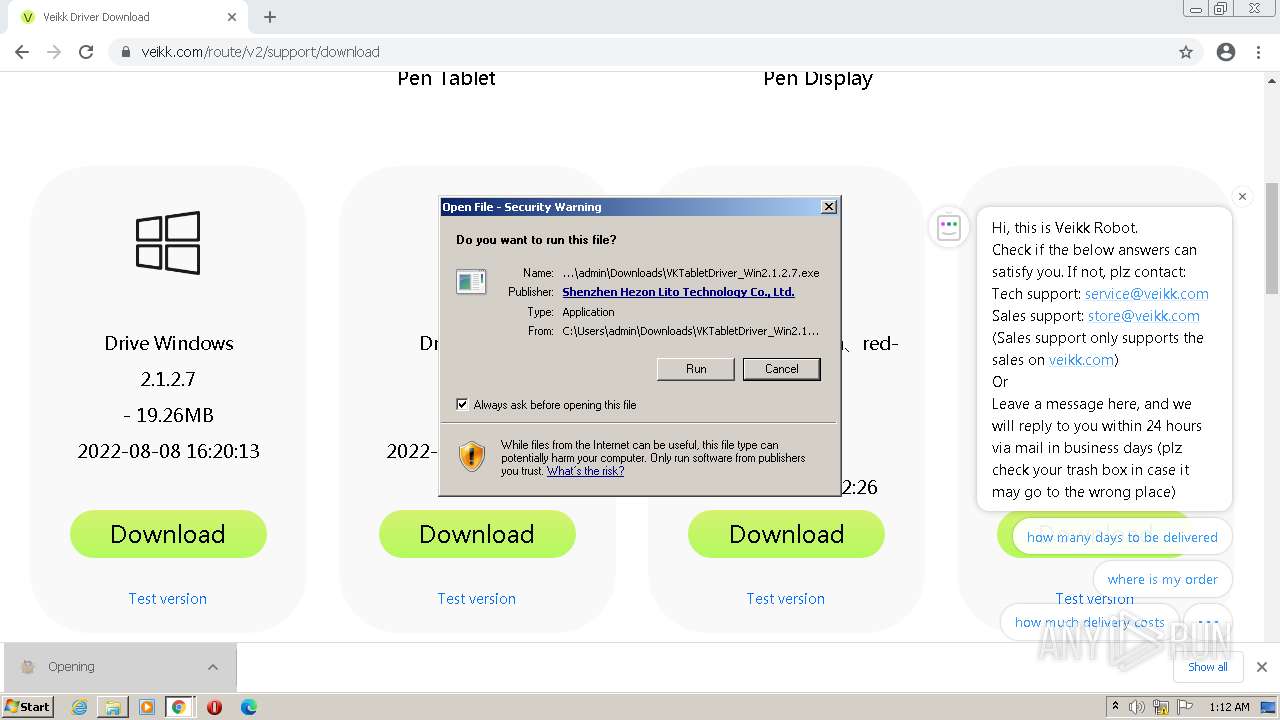The image size is (1280, 720).
Task: Ask how many days to be delivered
Action: coord(1122,537)
